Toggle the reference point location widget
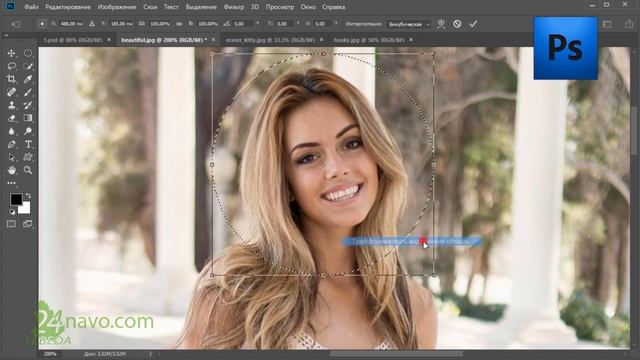The height and width of the screenshot is (360, 640). coord(42,24)
